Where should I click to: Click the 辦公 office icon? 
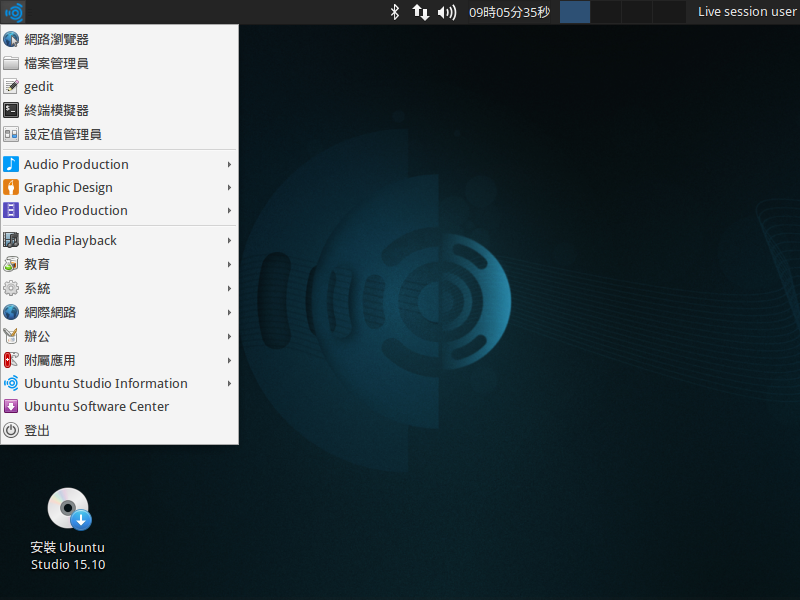[11, 336]
